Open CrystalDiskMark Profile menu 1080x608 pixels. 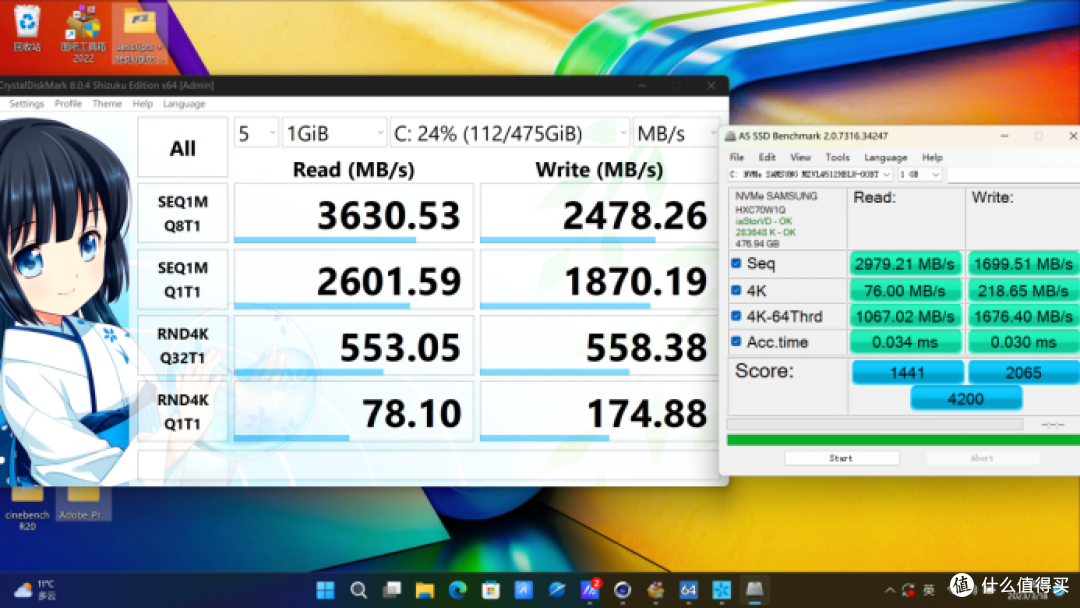tap(68, 104)
